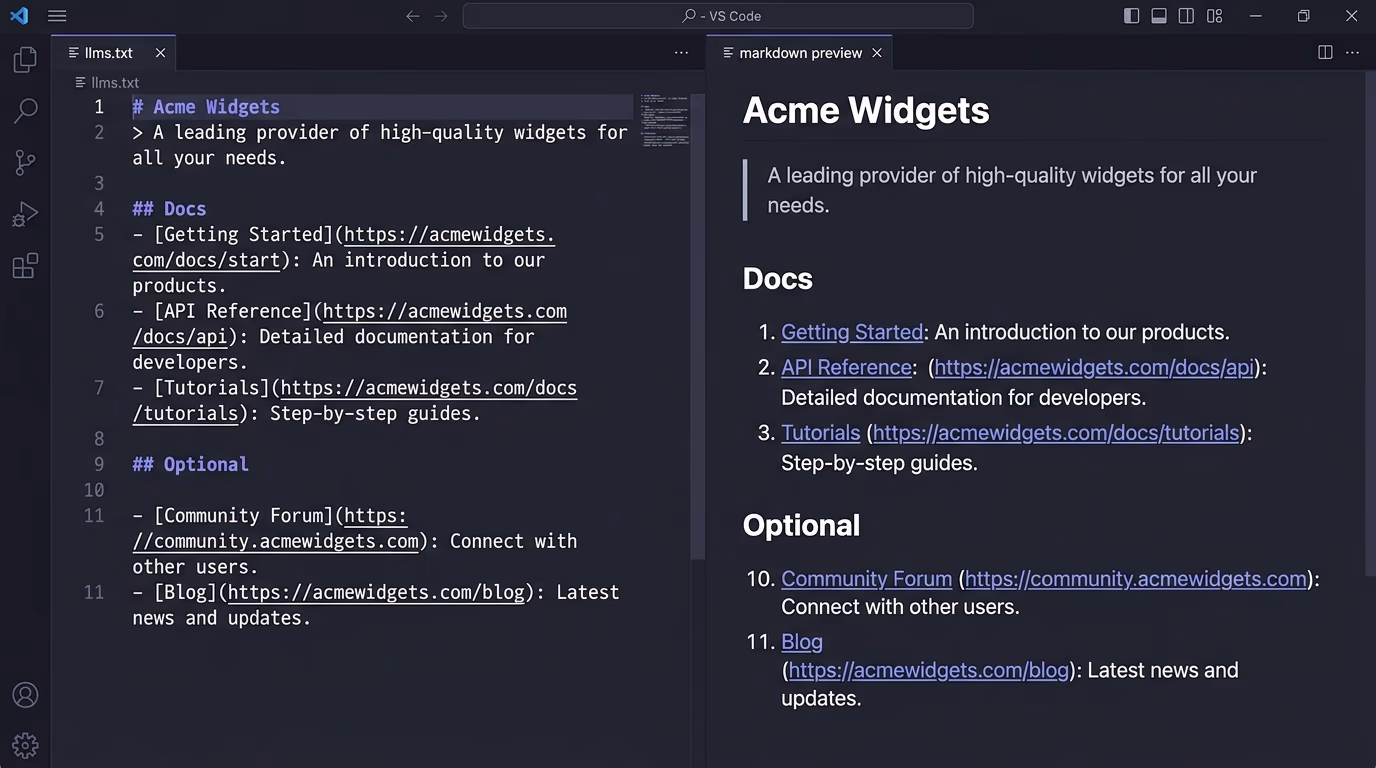Toggle the bottom panel layout icon
The width and height of the screenshot is (1376, 768).
(x=1159, y=16)
